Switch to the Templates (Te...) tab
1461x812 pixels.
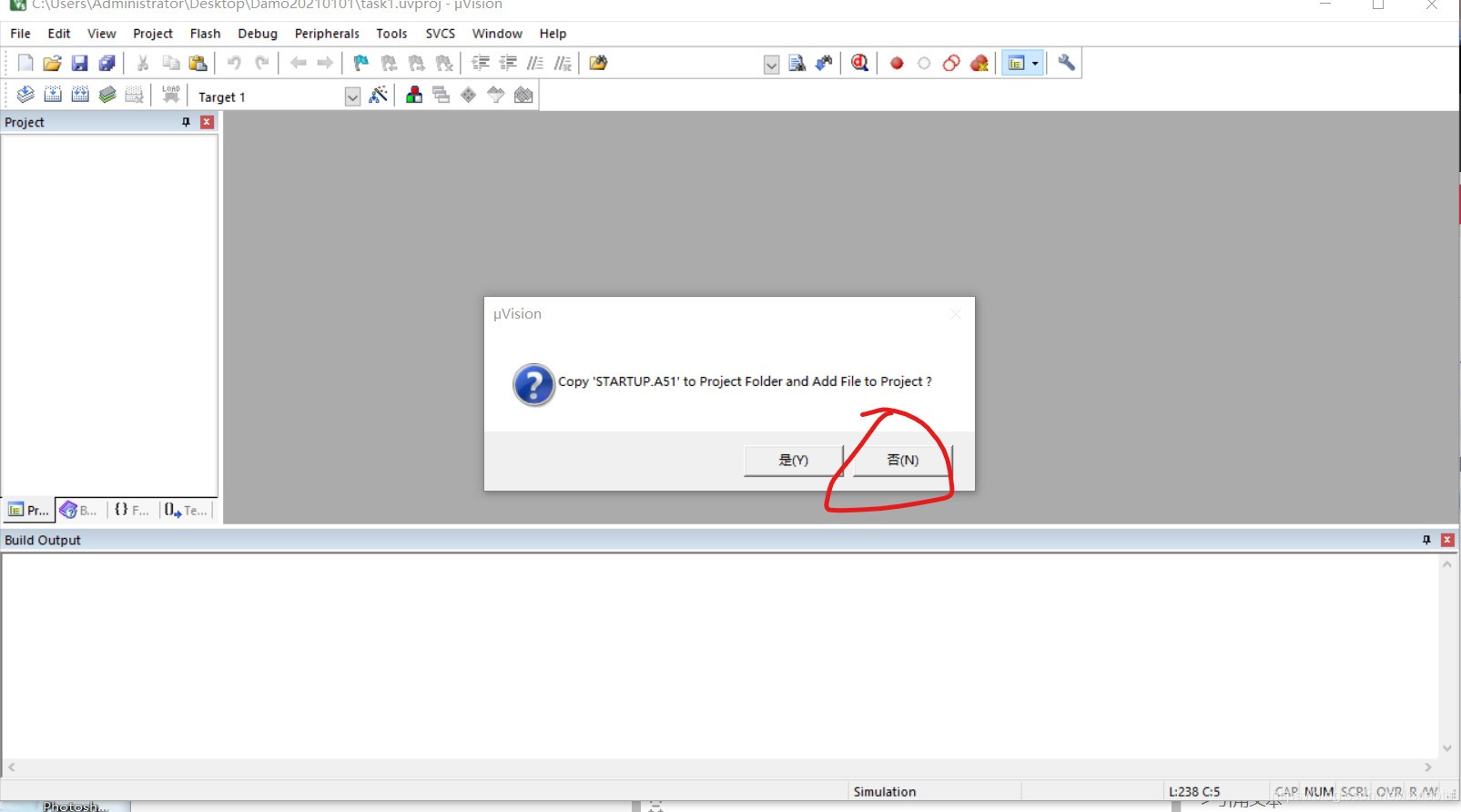tap(186, 510)
